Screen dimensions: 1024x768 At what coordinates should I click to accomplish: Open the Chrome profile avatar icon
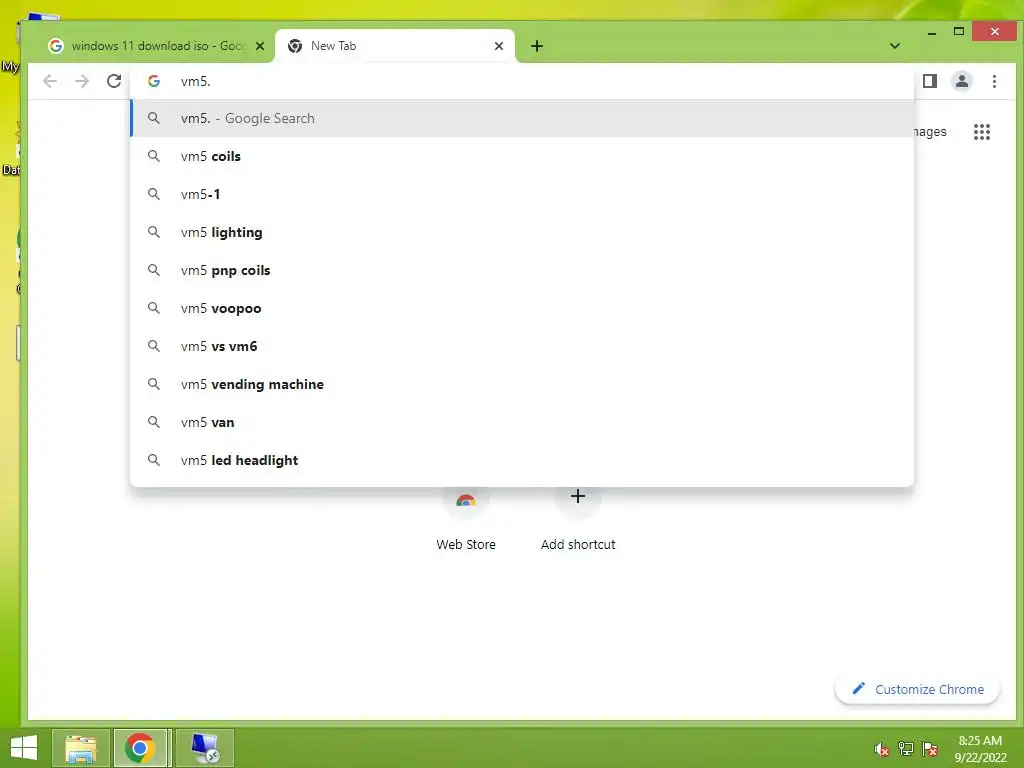point(962,81)
